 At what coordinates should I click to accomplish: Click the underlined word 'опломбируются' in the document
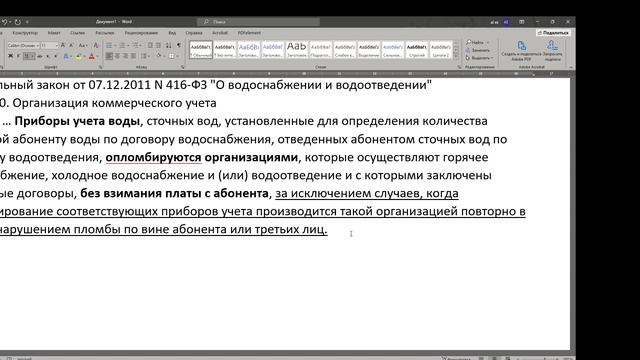(x=153, y=157)
